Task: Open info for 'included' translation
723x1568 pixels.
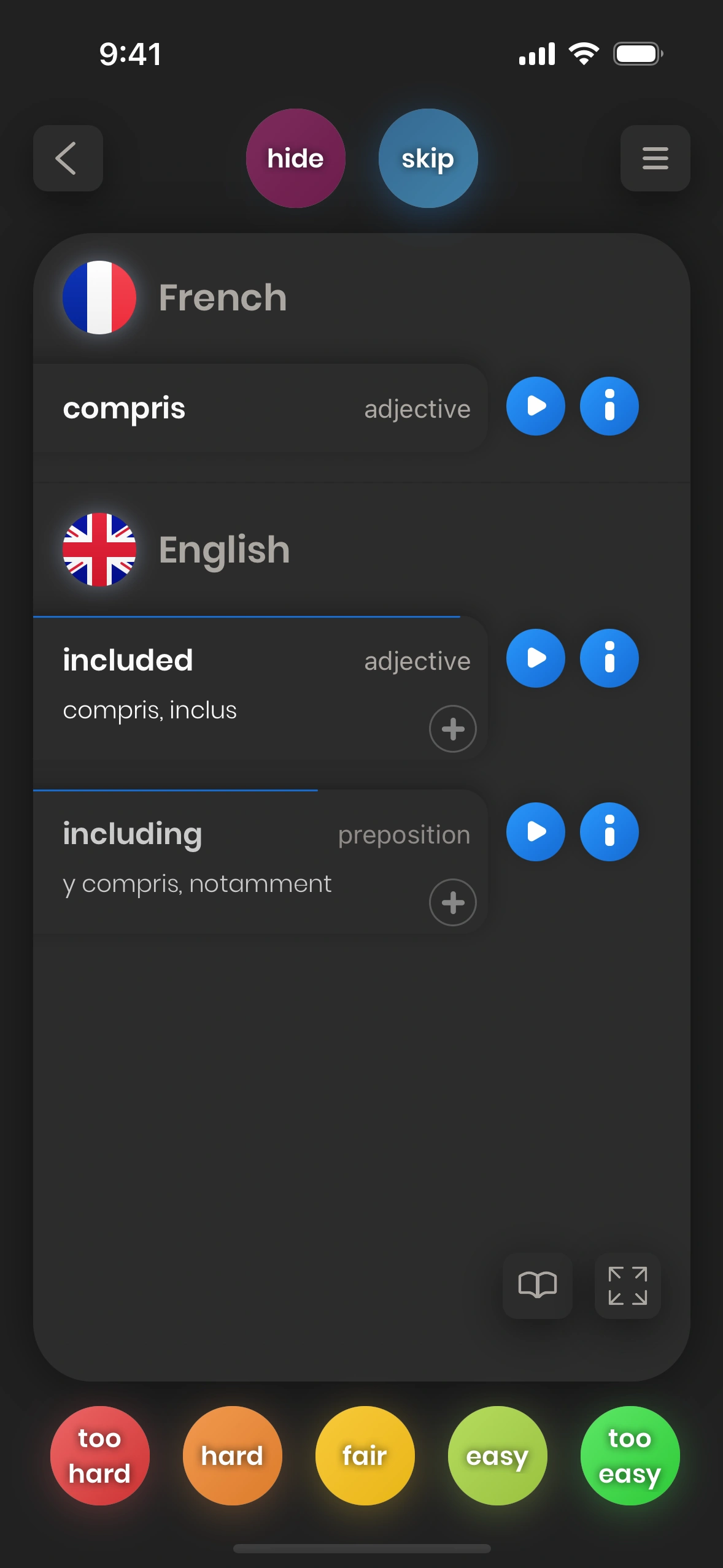Action: [609, 658]
